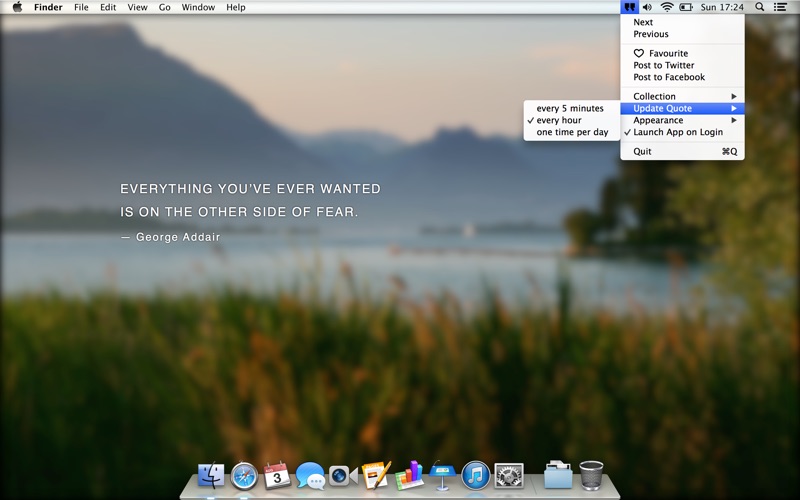Open the volume control in menu bar
Screen dimensions: 800x500
pos(647,7)
